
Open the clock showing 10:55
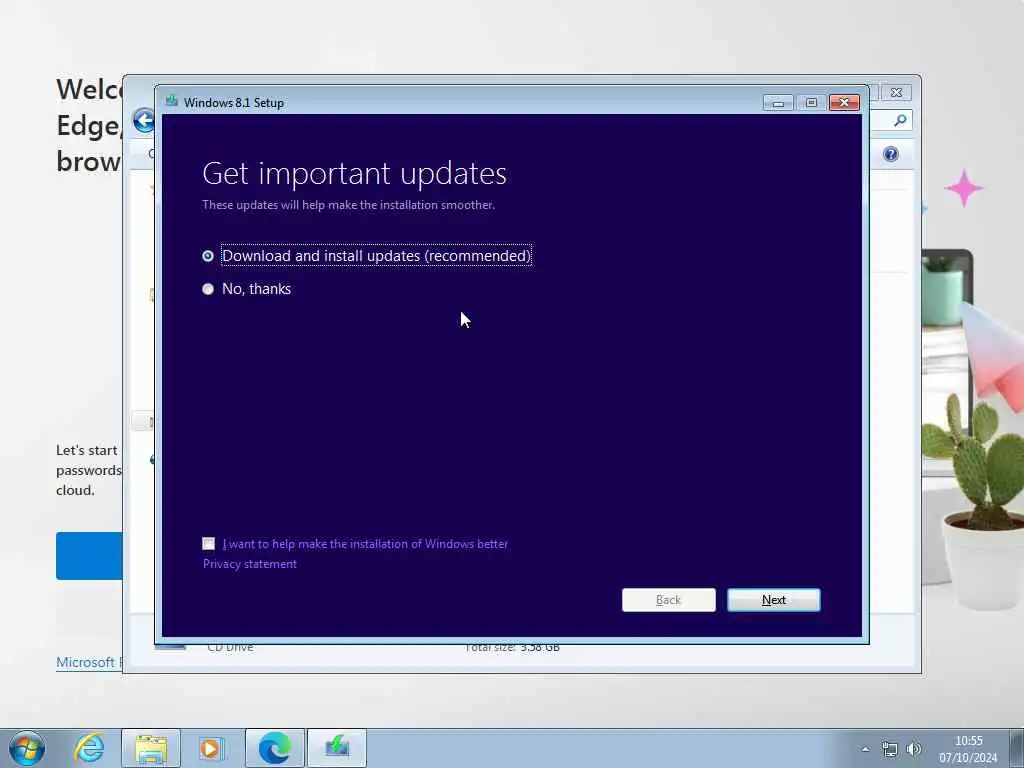[968, 748]
